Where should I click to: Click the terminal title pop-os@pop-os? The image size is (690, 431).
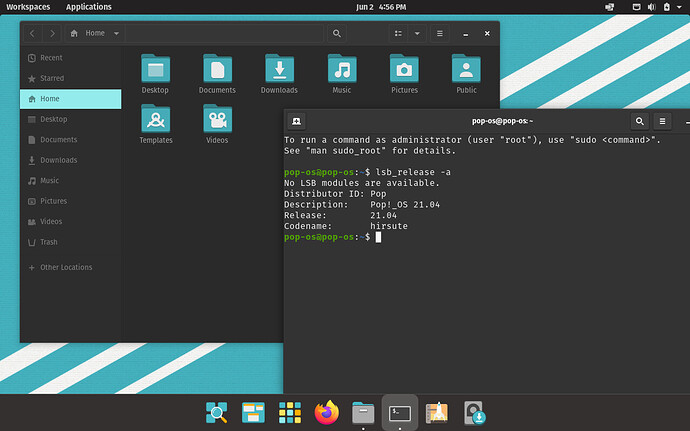(503, 121)
